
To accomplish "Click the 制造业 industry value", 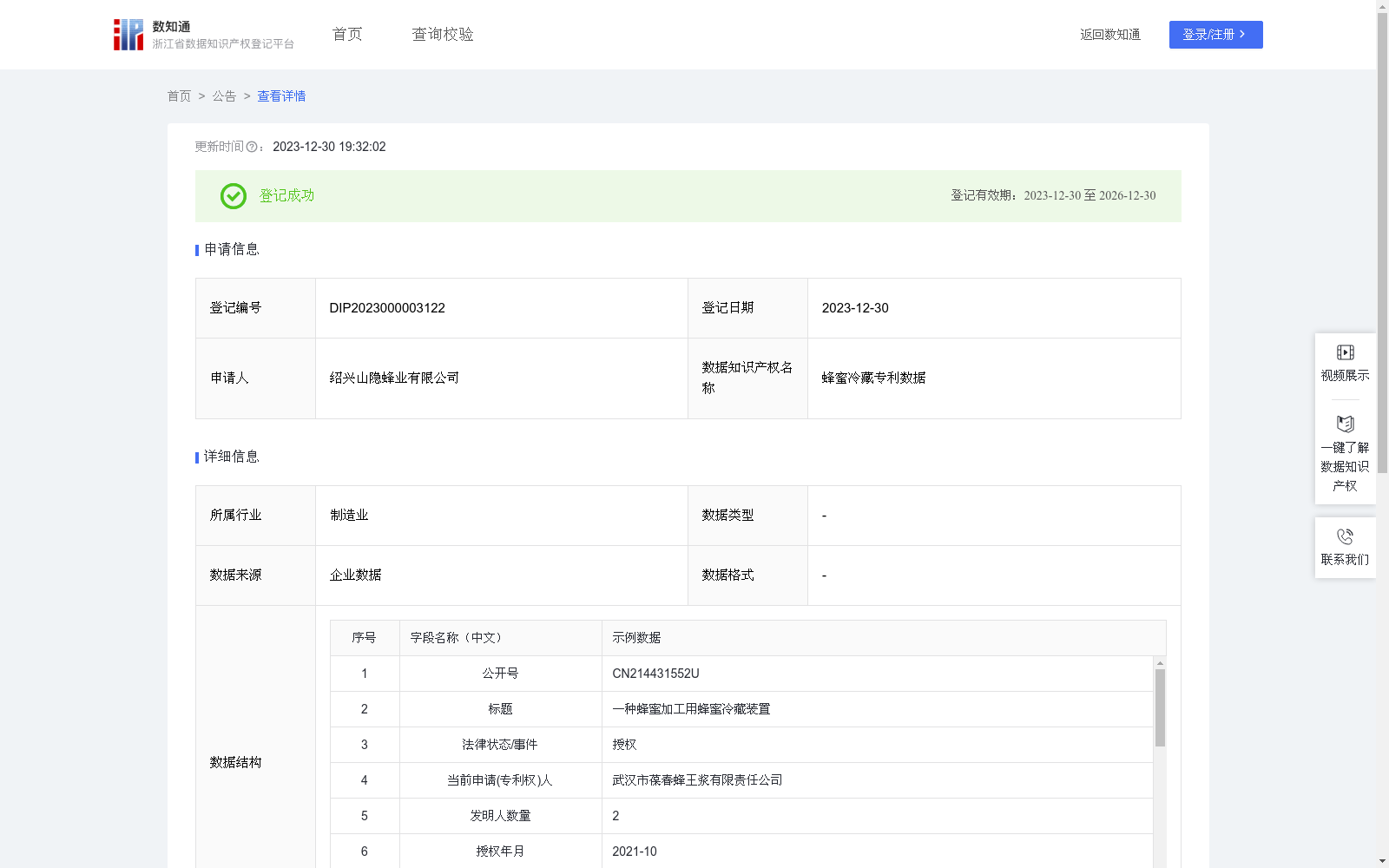I will [349, 516].
